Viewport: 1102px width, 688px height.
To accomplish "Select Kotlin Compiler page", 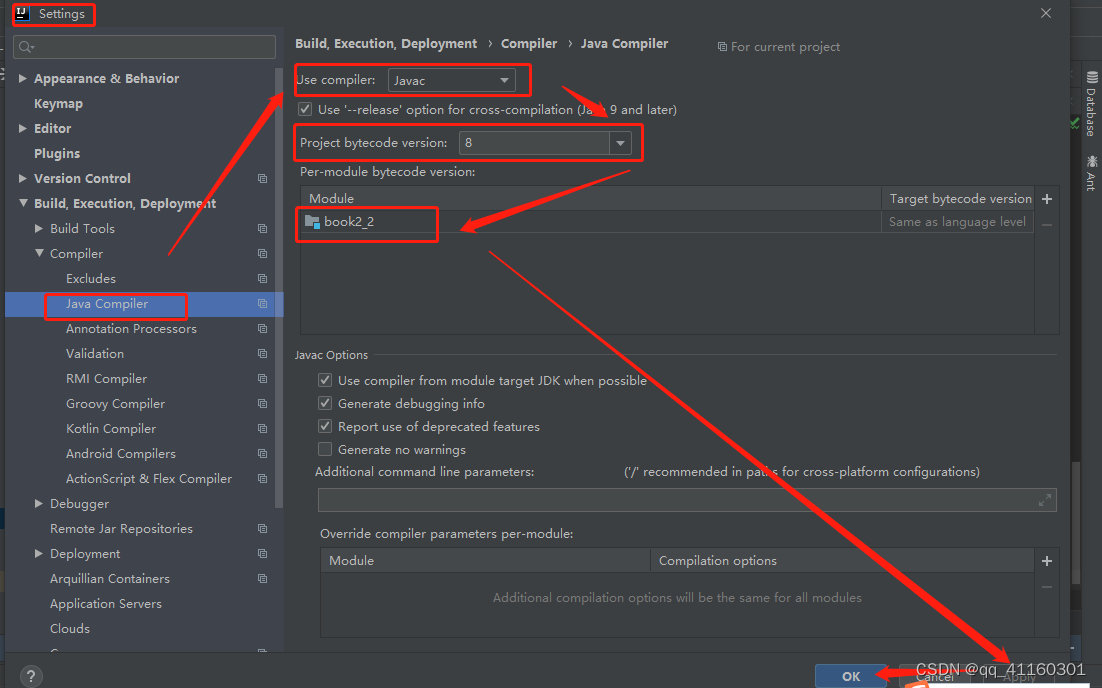I will point(111,429).
